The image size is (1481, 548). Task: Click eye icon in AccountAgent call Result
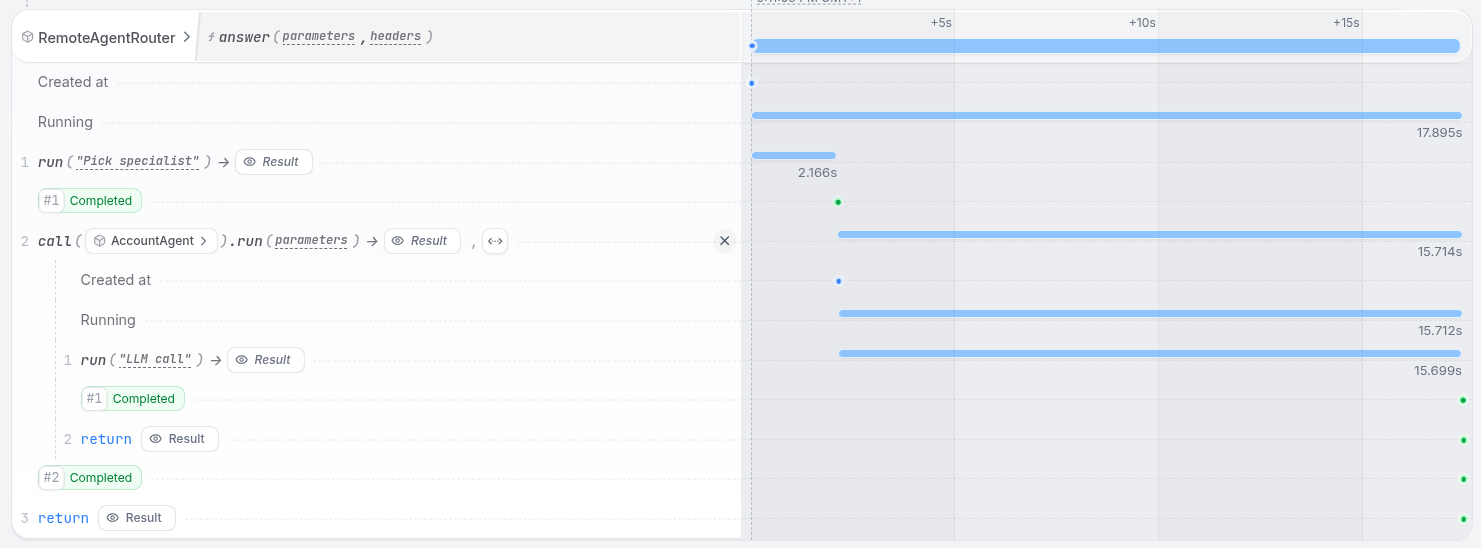(398, 241)
